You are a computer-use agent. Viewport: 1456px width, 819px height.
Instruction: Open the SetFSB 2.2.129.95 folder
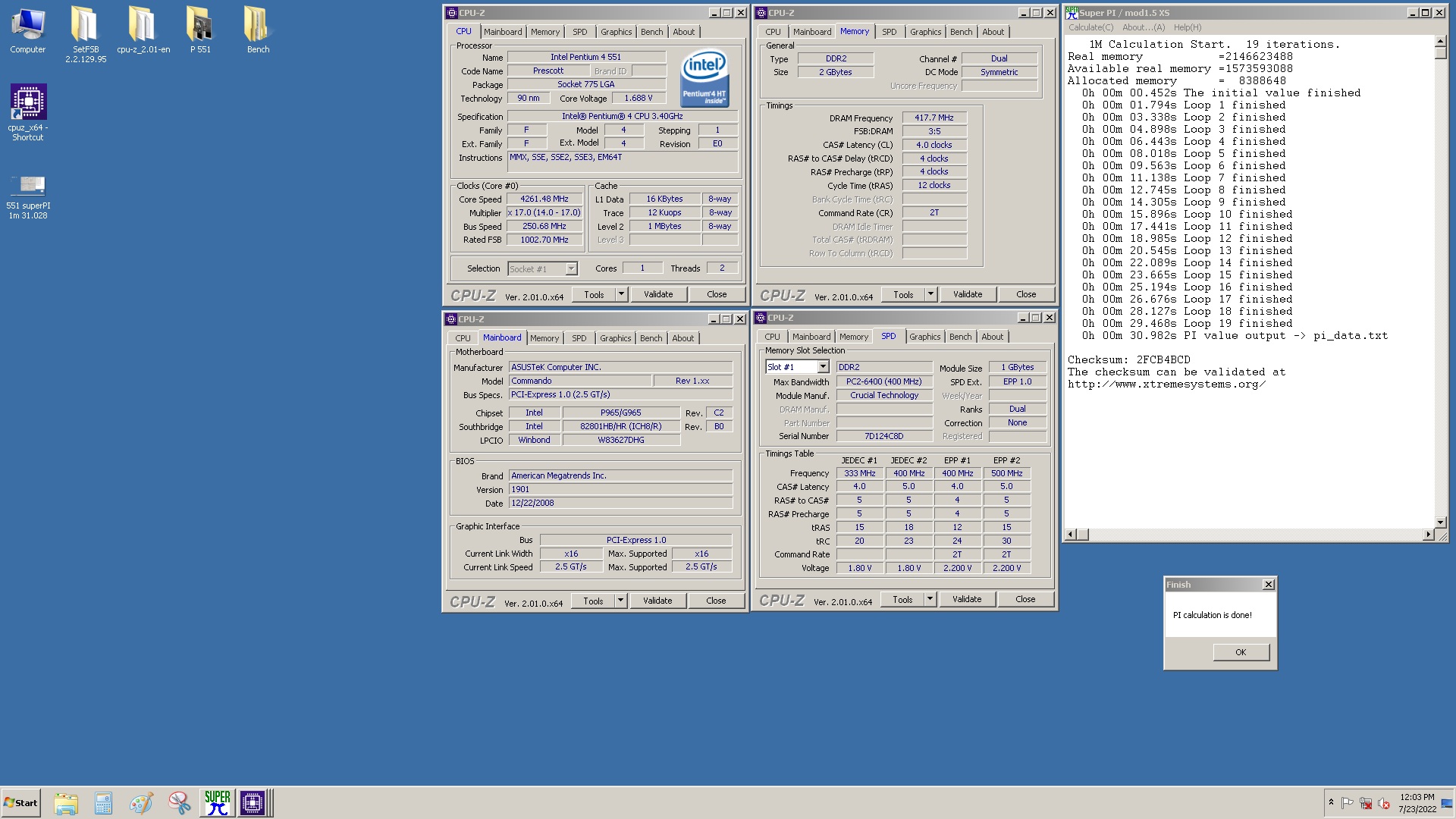point(85,34)
